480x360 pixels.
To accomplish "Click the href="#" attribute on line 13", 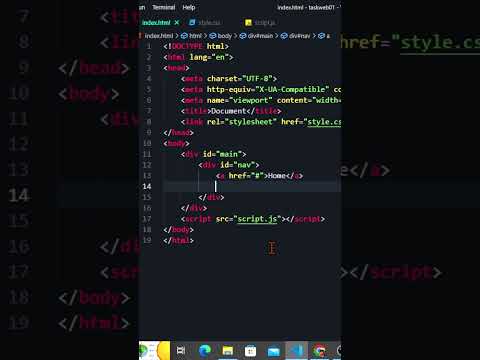I will point(246,176).
